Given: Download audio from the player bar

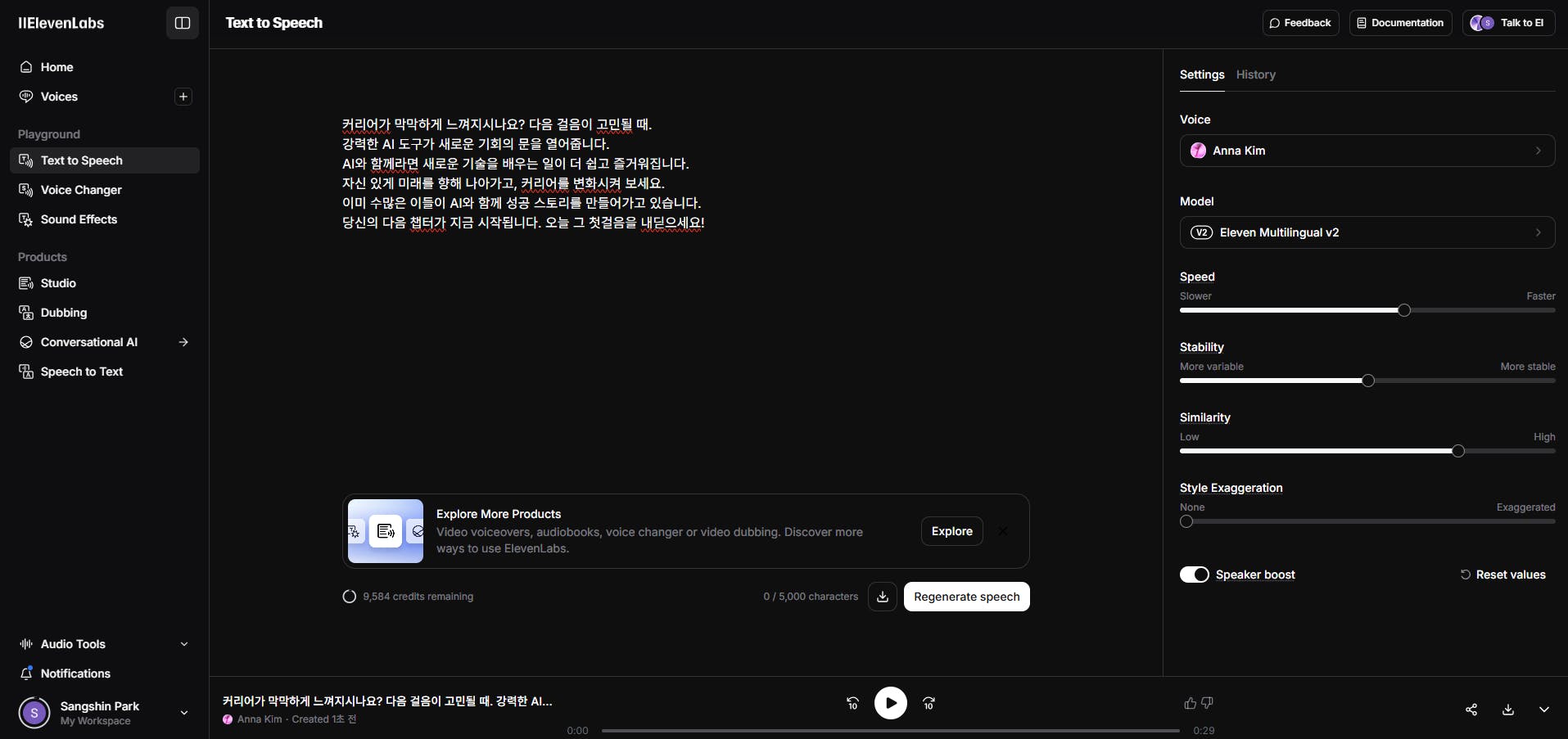Looking at the screenshot, I should click(1508, 710).
